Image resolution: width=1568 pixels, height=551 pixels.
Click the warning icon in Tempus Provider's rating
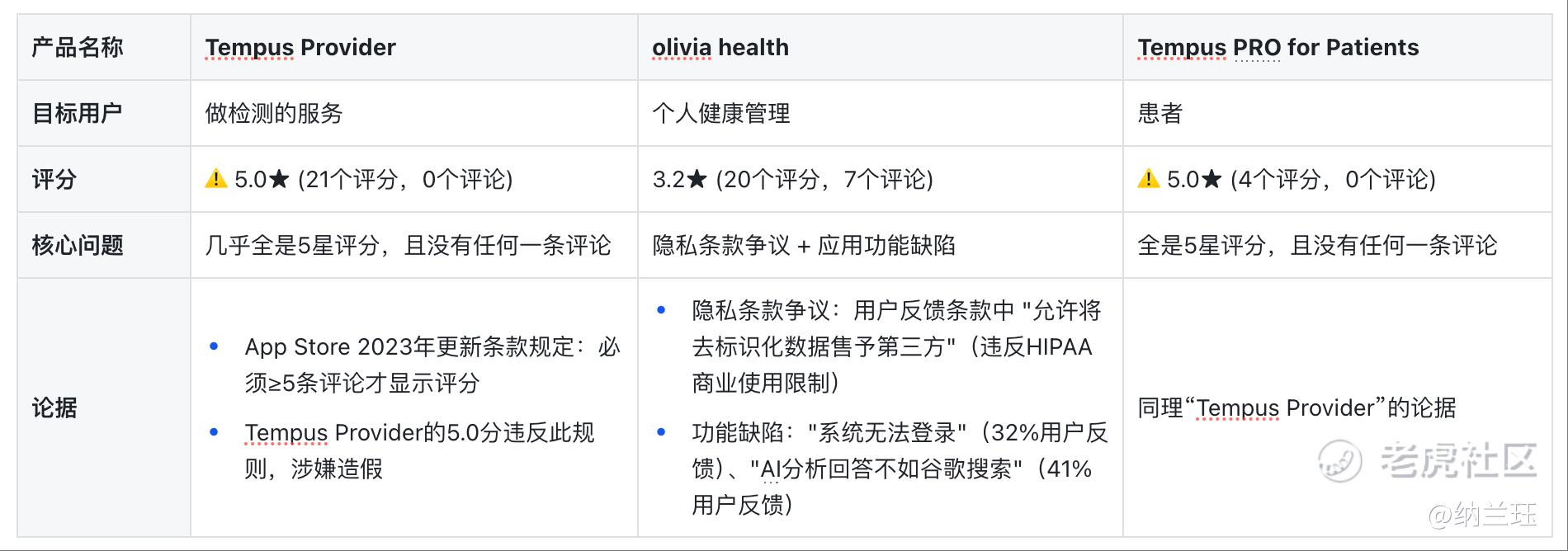point(215,178)
